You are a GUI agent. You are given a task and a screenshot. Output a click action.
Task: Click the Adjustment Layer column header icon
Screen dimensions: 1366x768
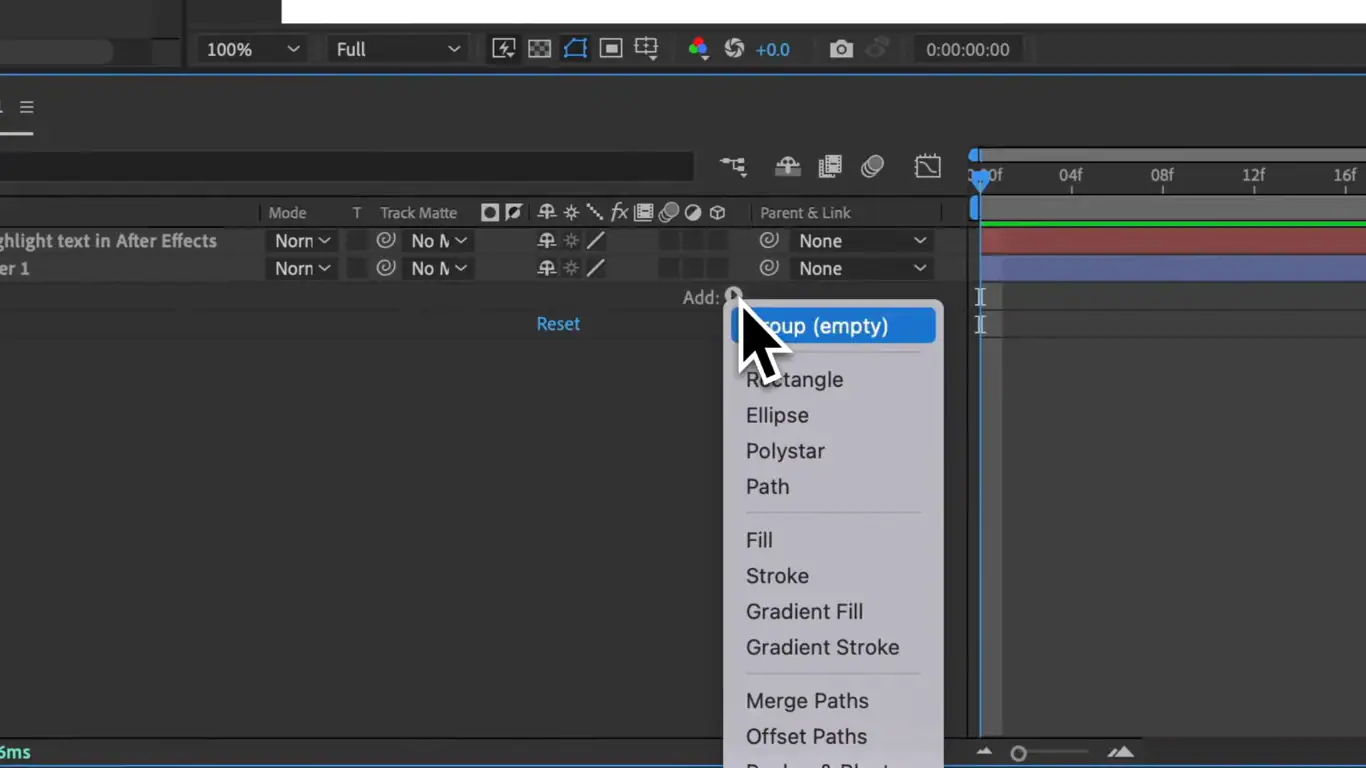coord(692,212)
